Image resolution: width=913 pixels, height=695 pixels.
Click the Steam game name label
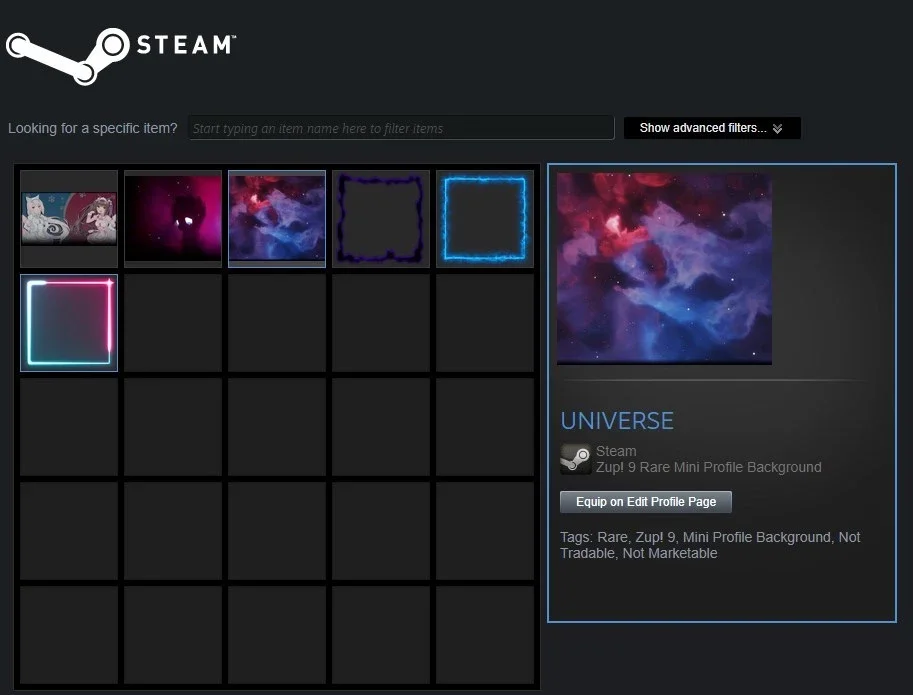(616, 451)
